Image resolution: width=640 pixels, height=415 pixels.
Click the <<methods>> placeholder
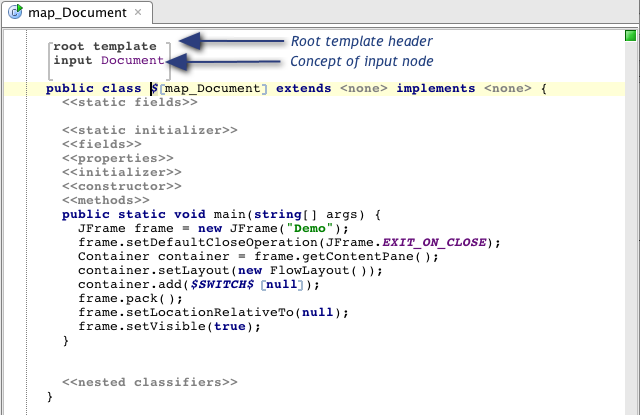106,200
